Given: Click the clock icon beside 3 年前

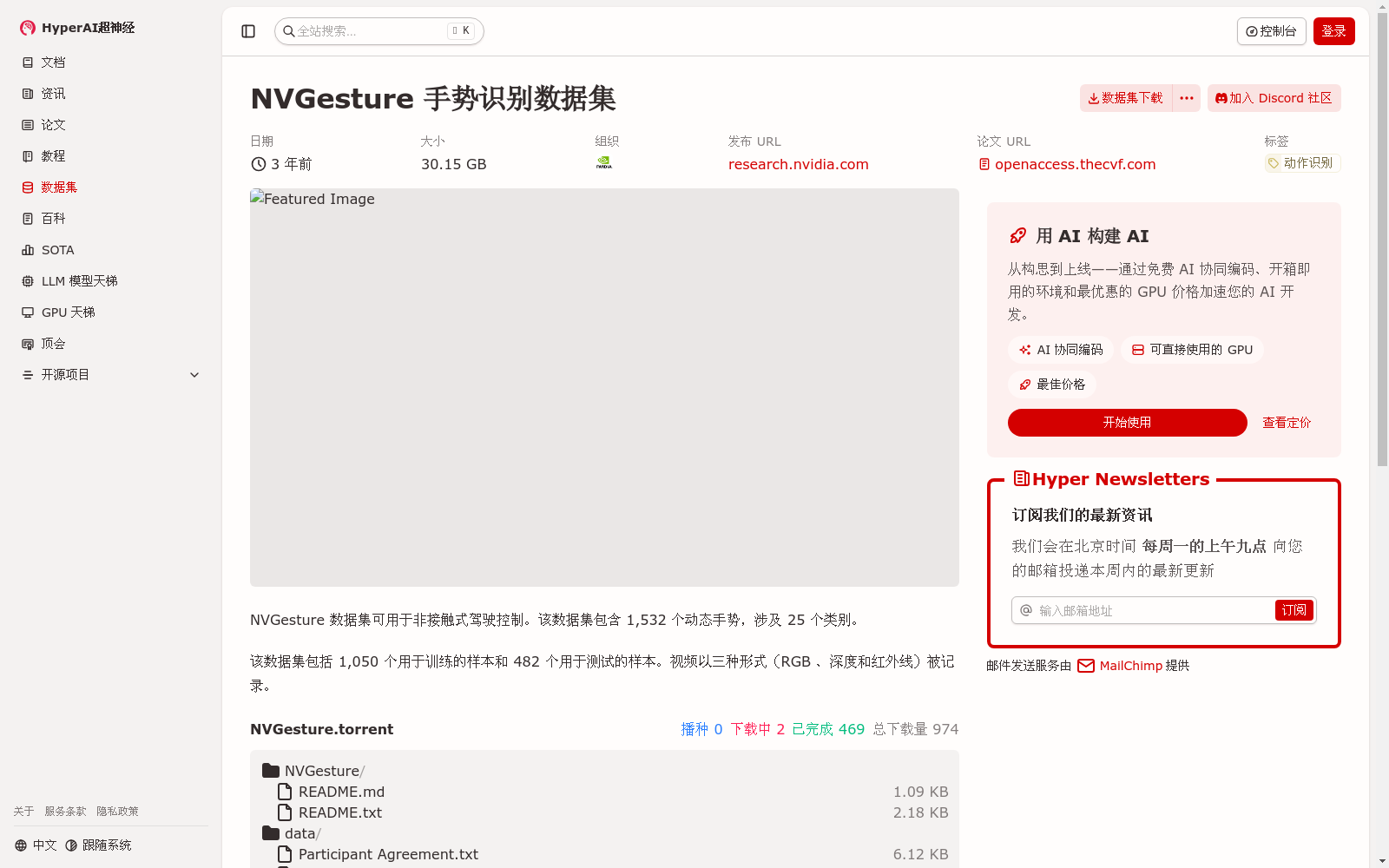Looking at the screenshot, I should tap(258, 164).
